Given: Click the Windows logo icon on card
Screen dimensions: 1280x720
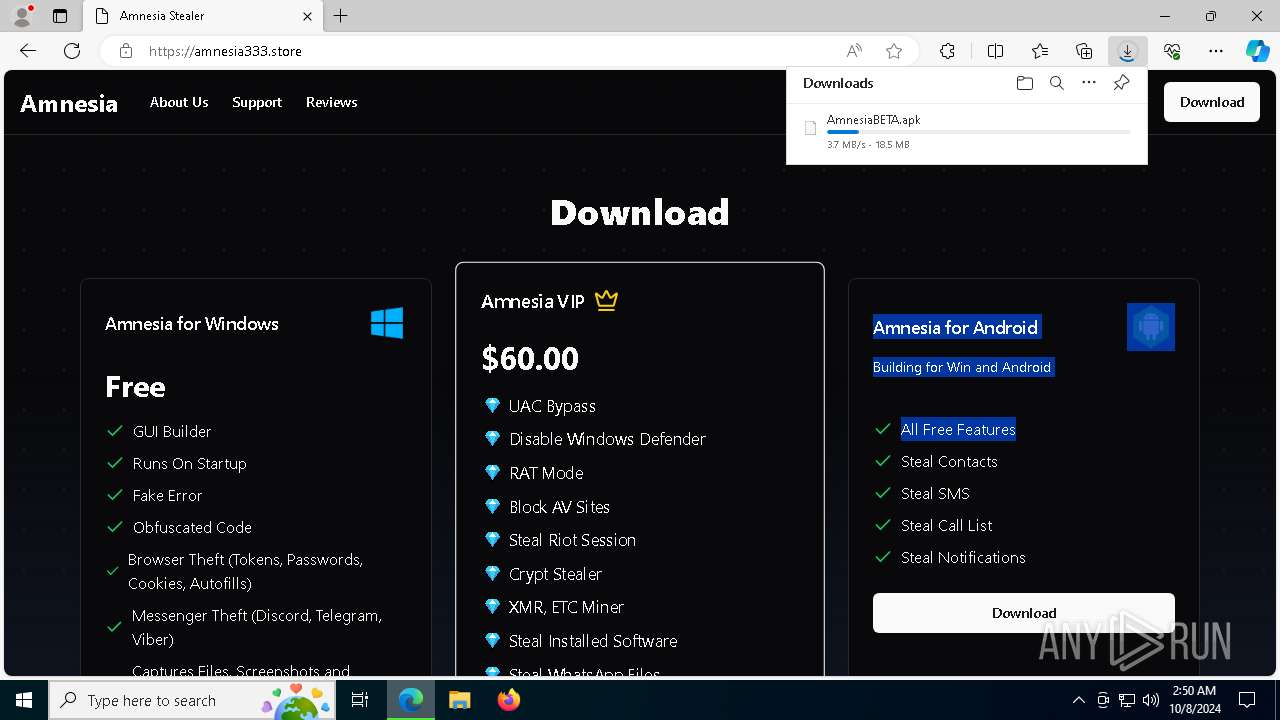Looking at the screenshot, I should (x=387, y=323).
